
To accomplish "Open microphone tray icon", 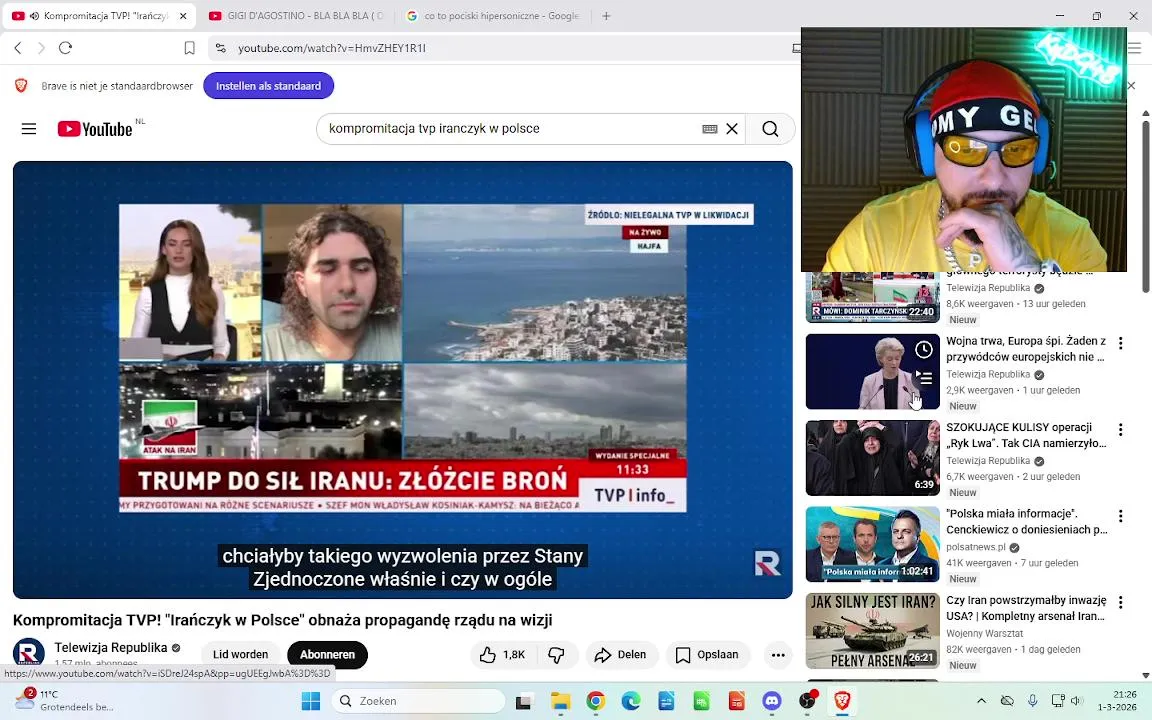I will click(1032, 701).
